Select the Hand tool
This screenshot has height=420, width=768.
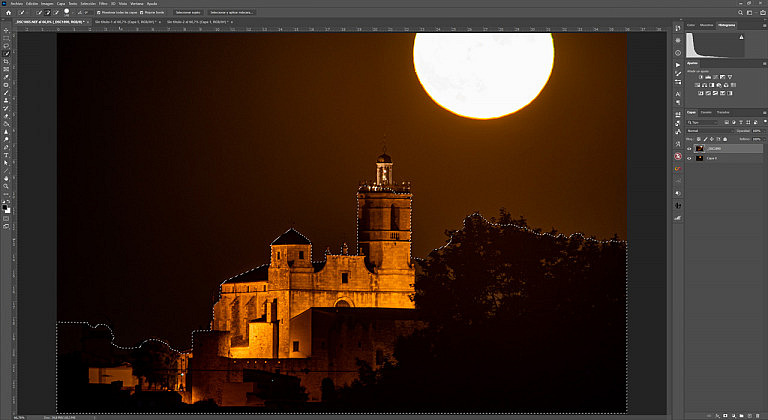click(x=6, y=177)
